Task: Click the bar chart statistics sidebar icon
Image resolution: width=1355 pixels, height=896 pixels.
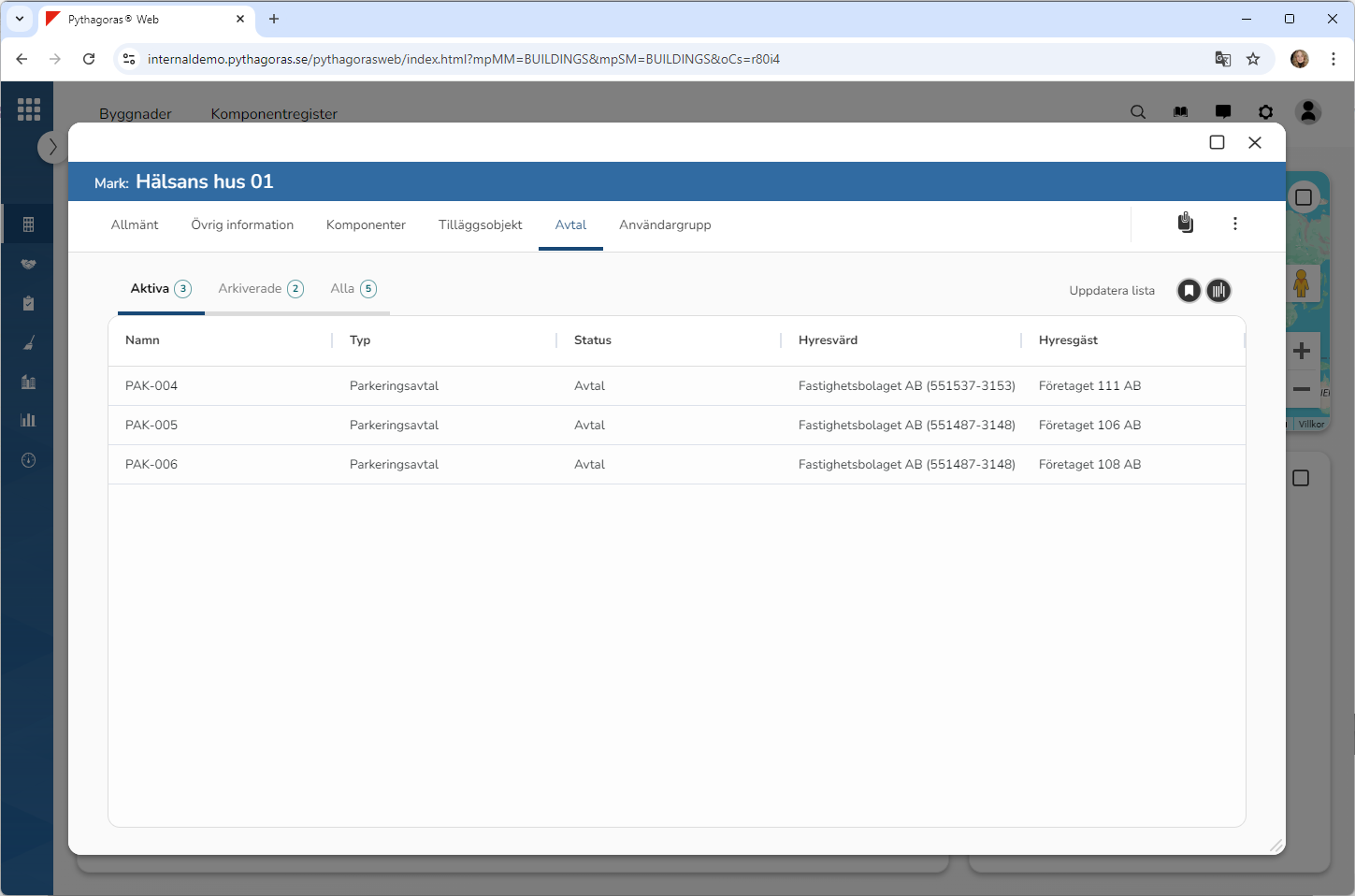Action: [29, 420]
